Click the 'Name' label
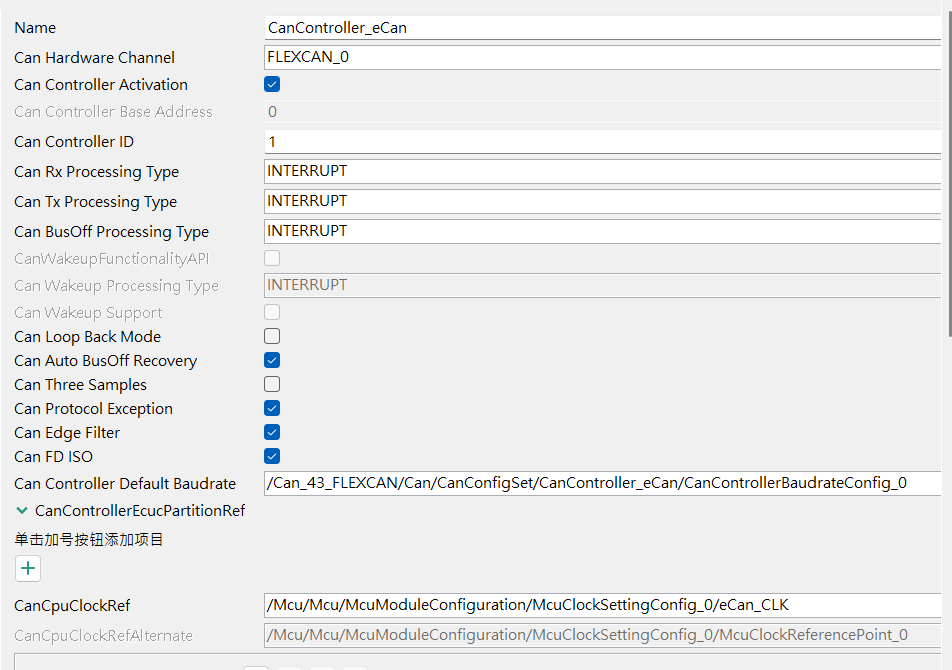Screen dimensions: 952x670 pos(35,28)
